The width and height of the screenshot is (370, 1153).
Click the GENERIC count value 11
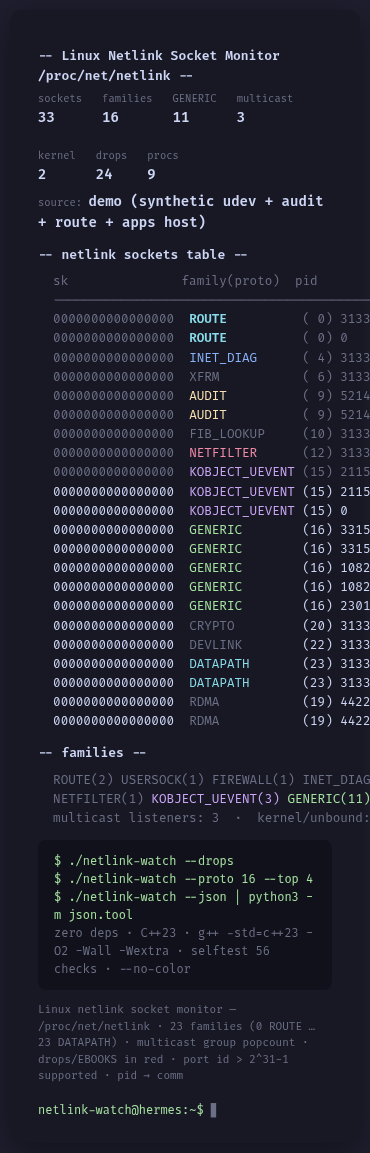click(180, 117)
